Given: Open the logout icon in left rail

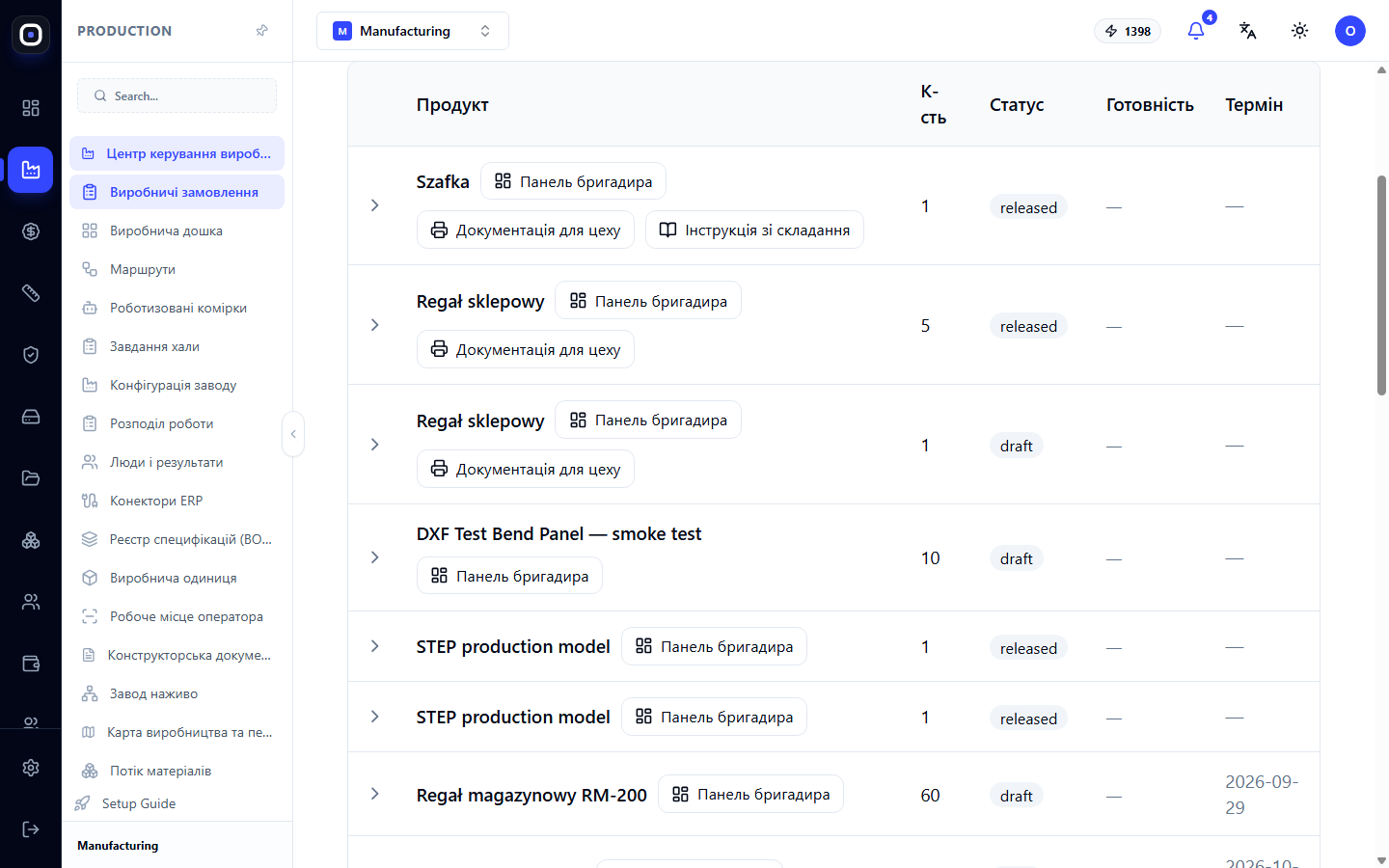Looking at the screenshot, I should (31, 829).
